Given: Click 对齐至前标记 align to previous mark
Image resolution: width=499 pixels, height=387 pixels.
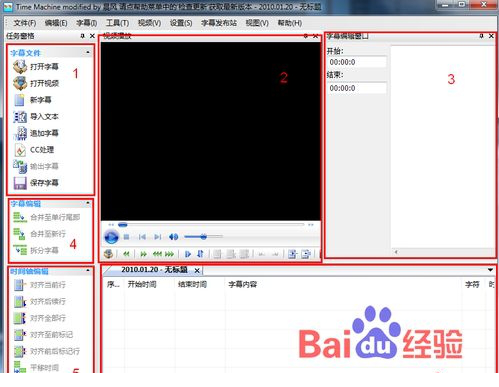Looking at the screenshot, I should click(x=43, y=334).
